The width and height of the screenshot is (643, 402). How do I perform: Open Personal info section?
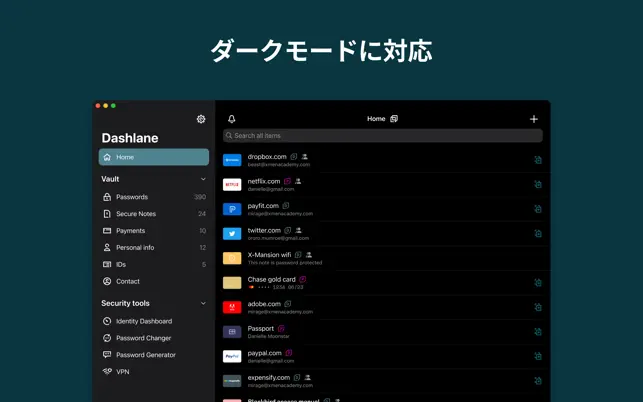point(154,247)
